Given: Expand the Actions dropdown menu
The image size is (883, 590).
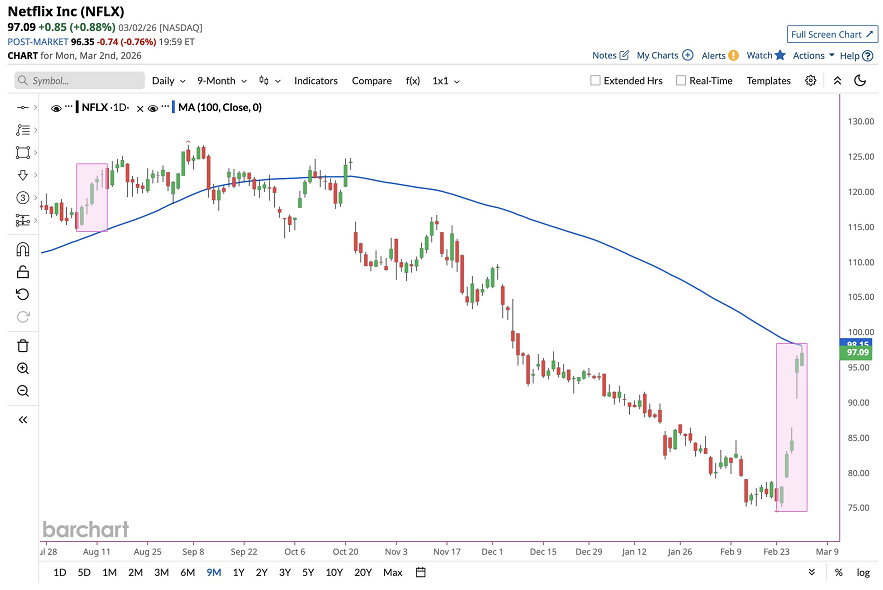Looking at the screenshot, I should 813,55.
